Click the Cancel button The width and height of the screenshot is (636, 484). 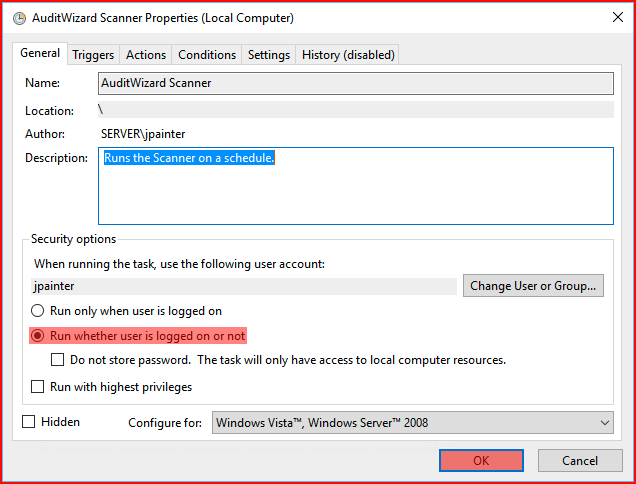pos(580,460)
